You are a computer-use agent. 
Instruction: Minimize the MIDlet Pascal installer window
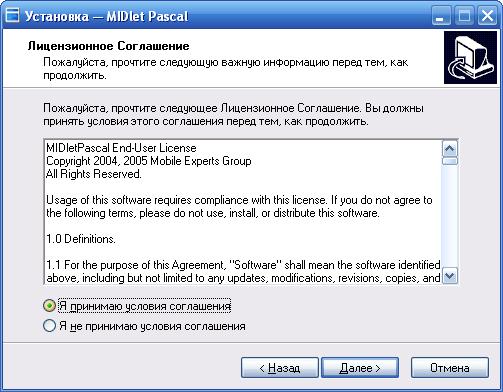pos(441,16)
